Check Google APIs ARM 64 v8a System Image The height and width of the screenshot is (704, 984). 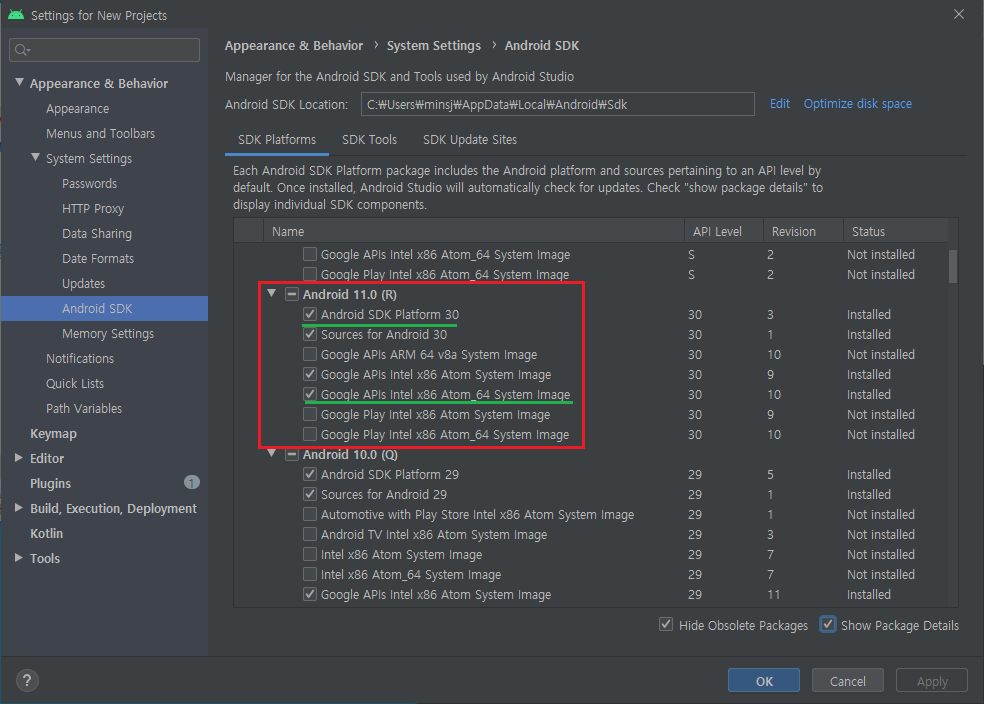click(x=310, y=354)
